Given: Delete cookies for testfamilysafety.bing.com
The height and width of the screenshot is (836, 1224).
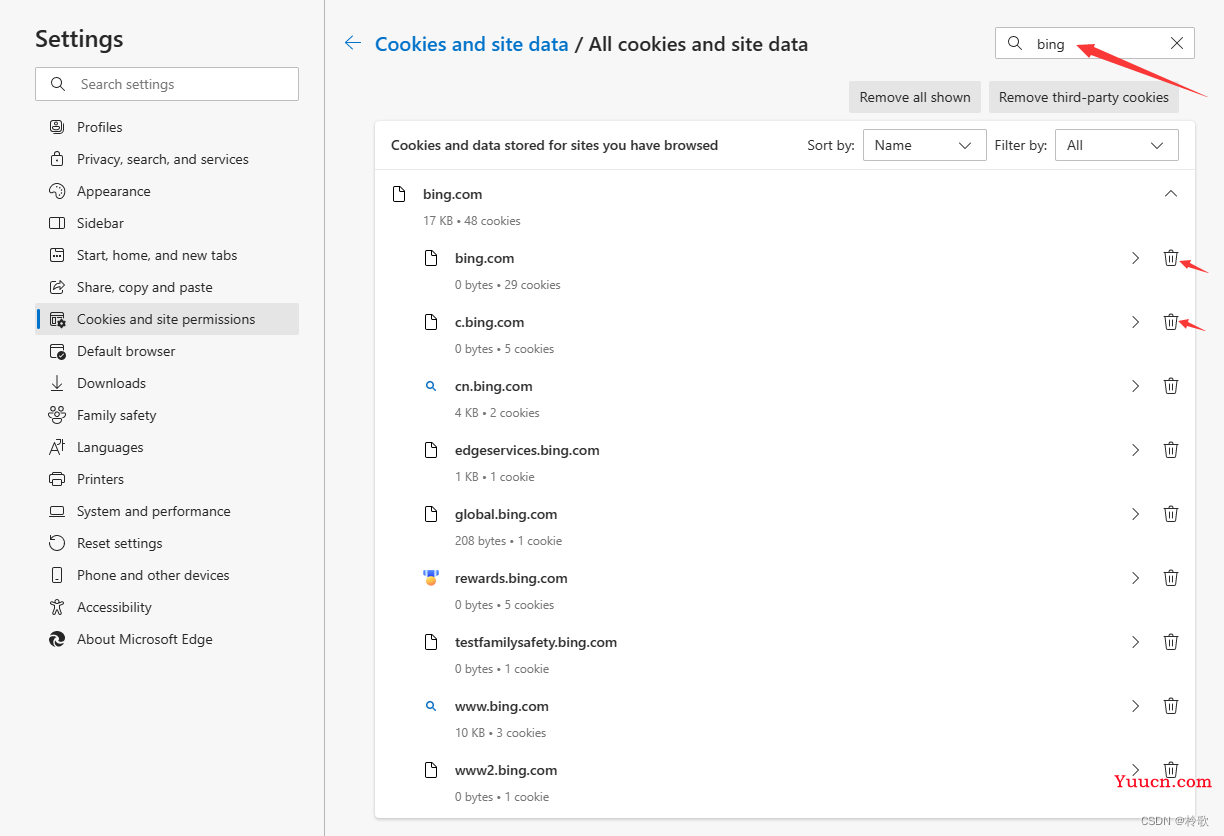Looking at the screenshot, I should pos(1171,642).
